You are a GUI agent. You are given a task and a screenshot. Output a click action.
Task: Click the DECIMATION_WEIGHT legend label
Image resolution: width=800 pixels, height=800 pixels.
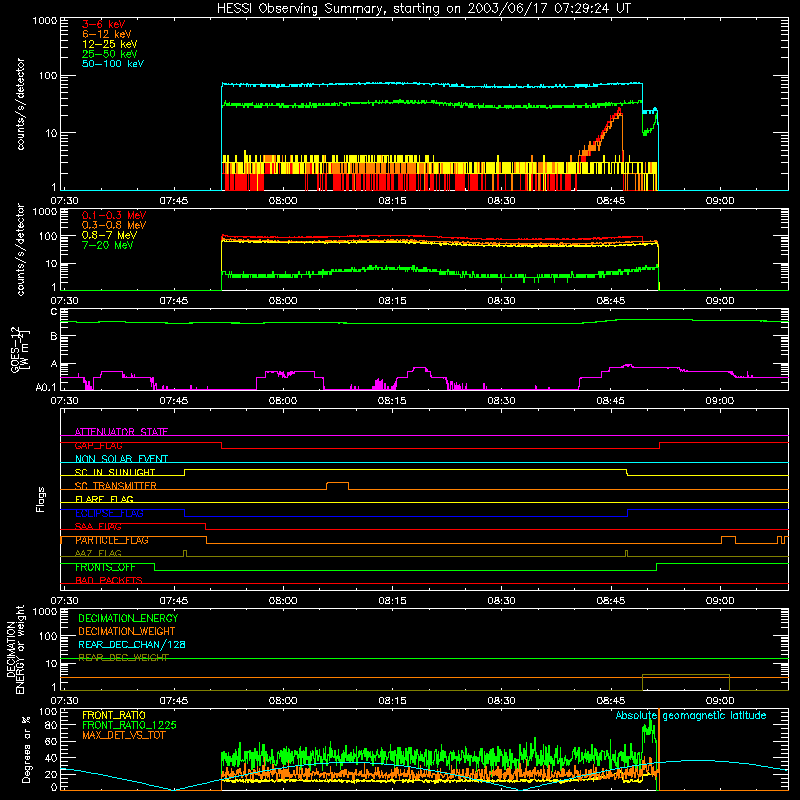[x=127, y=631]
